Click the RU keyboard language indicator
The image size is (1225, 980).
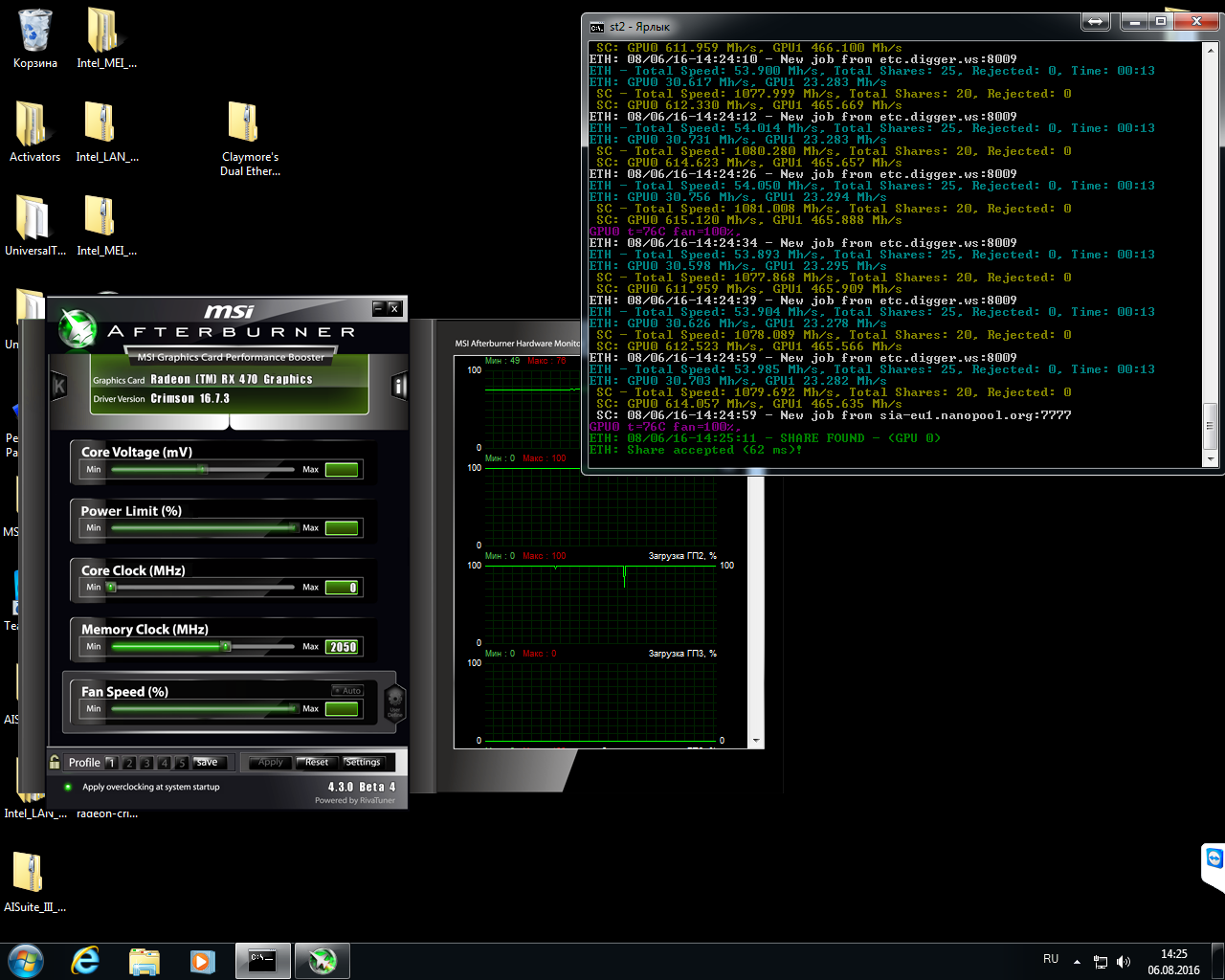click(1051, 959)
